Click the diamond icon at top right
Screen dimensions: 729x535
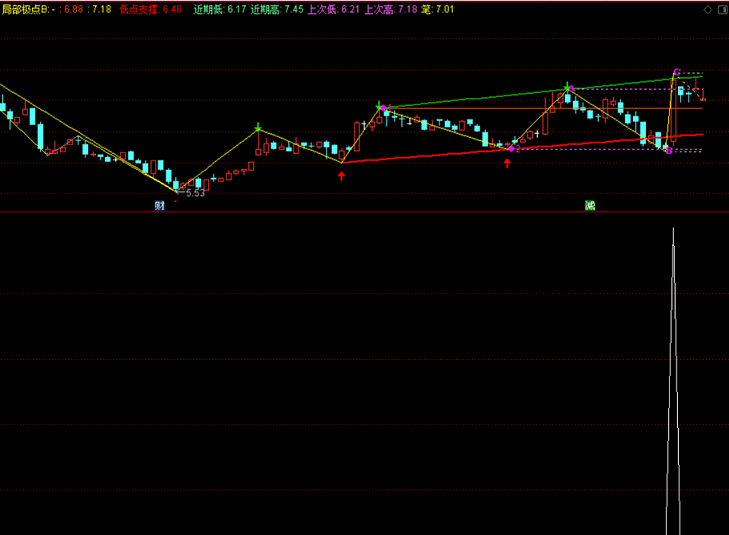point(708,10)
